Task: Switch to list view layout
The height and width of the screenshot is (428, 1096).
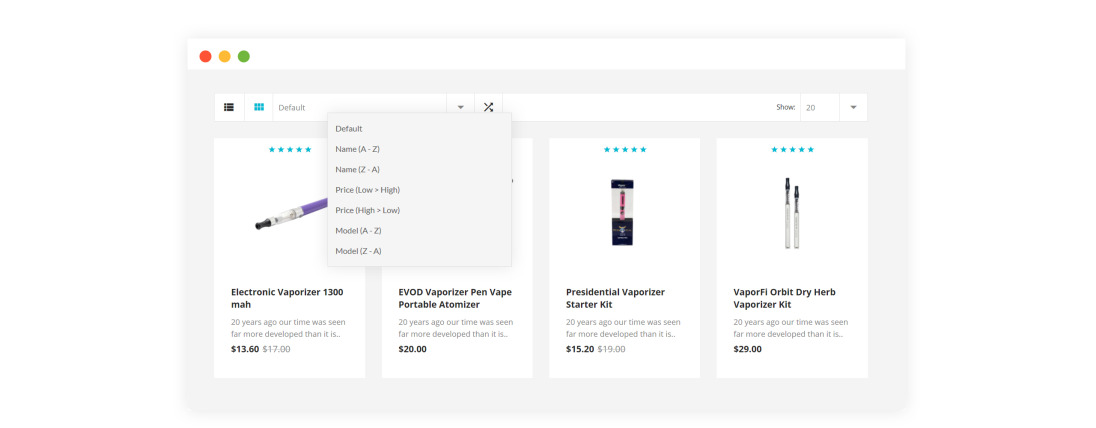Action: (229, 107)
